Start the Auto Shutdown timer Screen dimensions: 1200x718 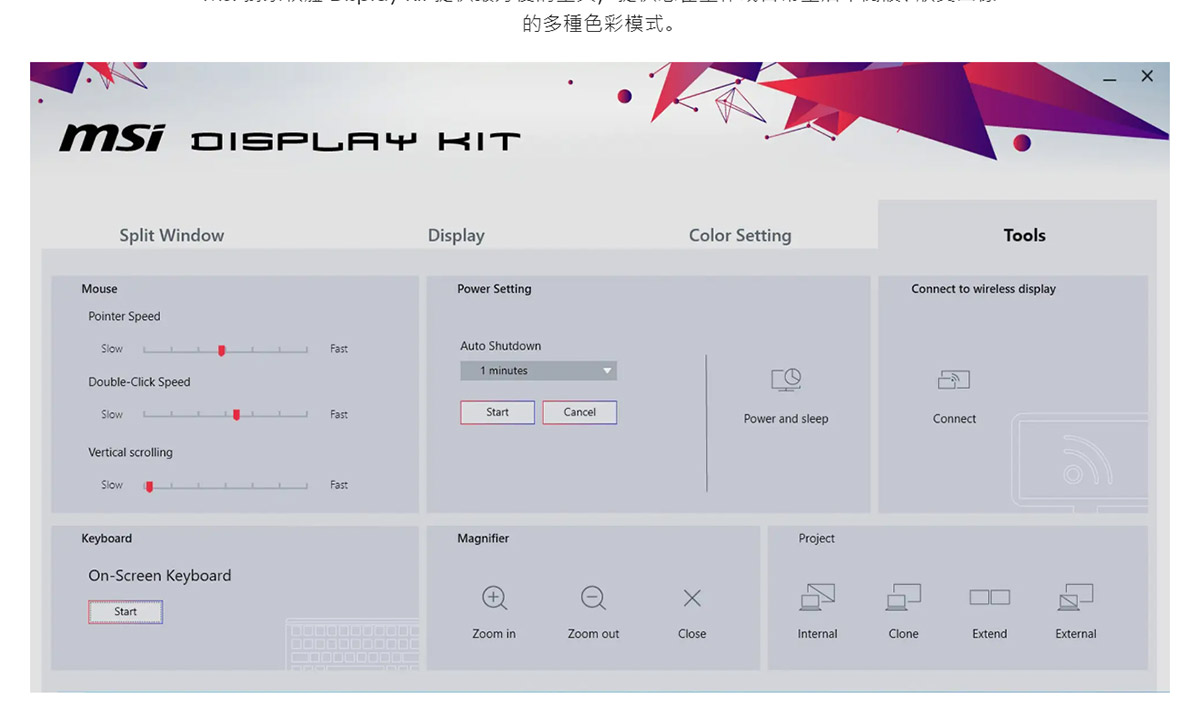(x=497, y=412)
